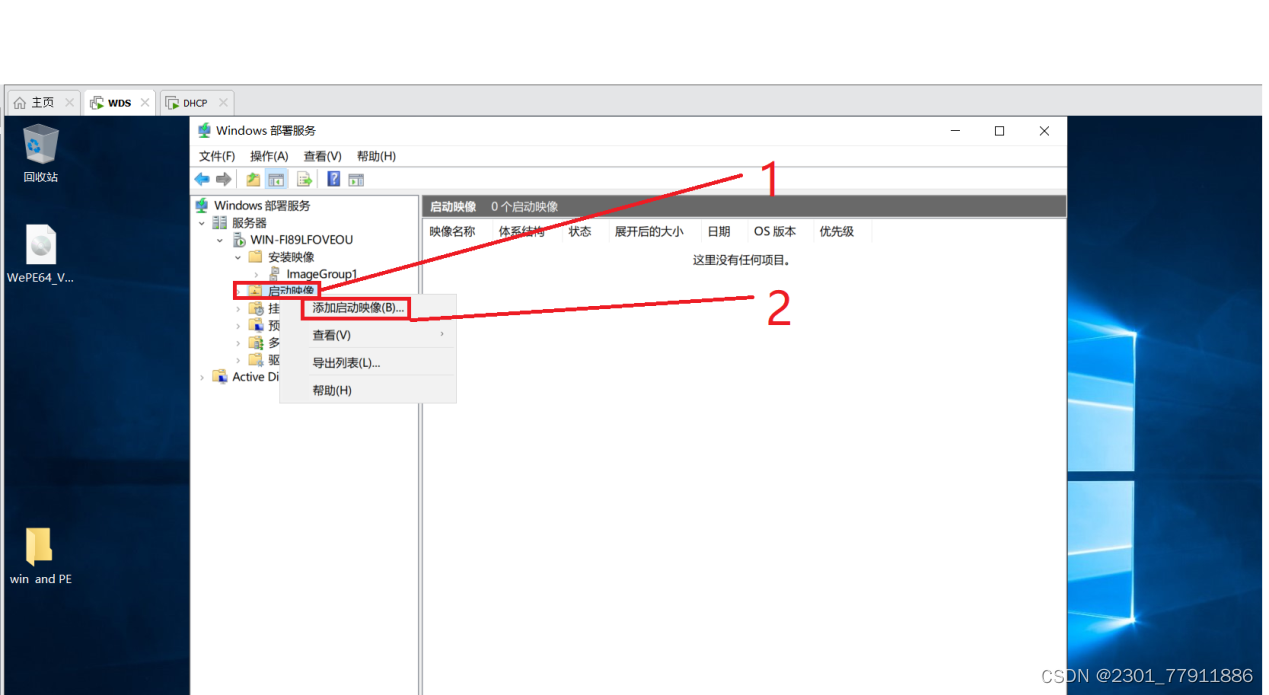Collapse the WIN-FI89LFOVEOU server node

tap(220, 240)
